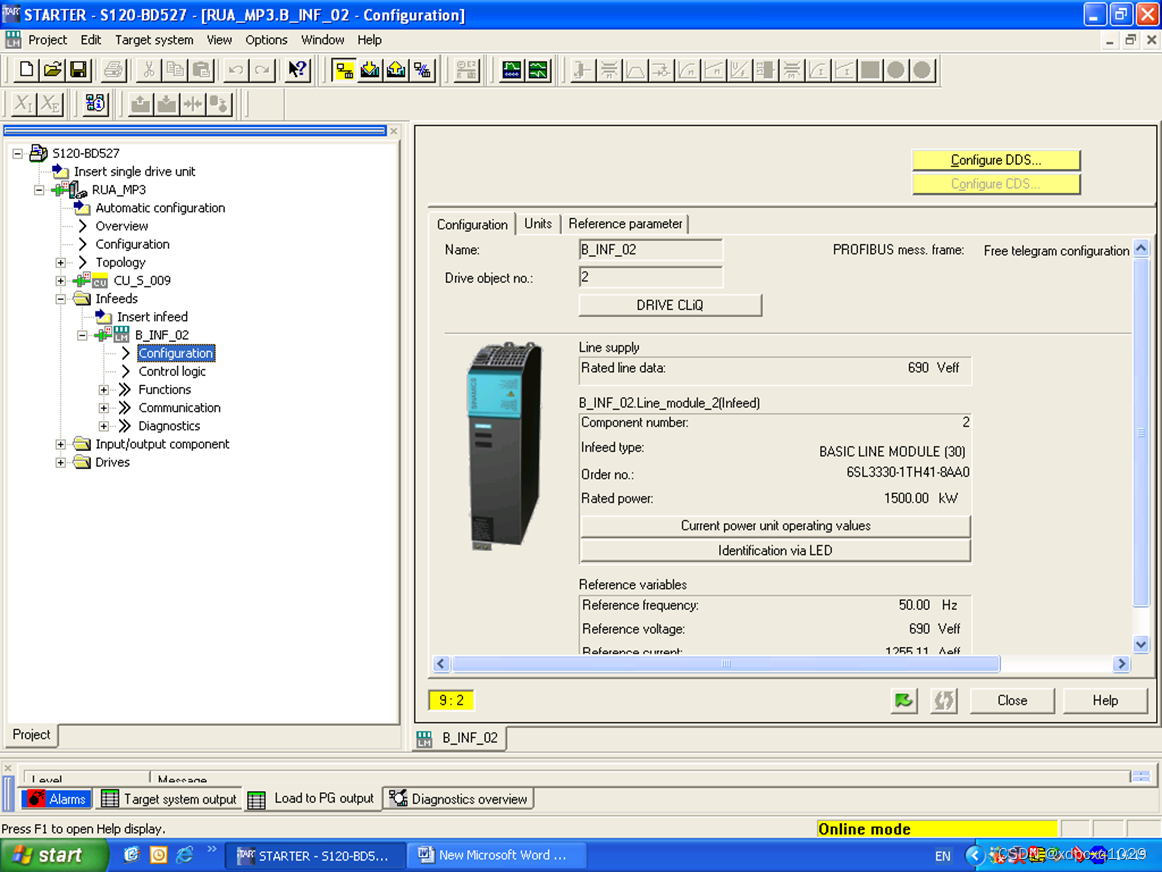Click the Drive object no. field
Screen dimensions: 1162x872
click(x=650, y=277)
